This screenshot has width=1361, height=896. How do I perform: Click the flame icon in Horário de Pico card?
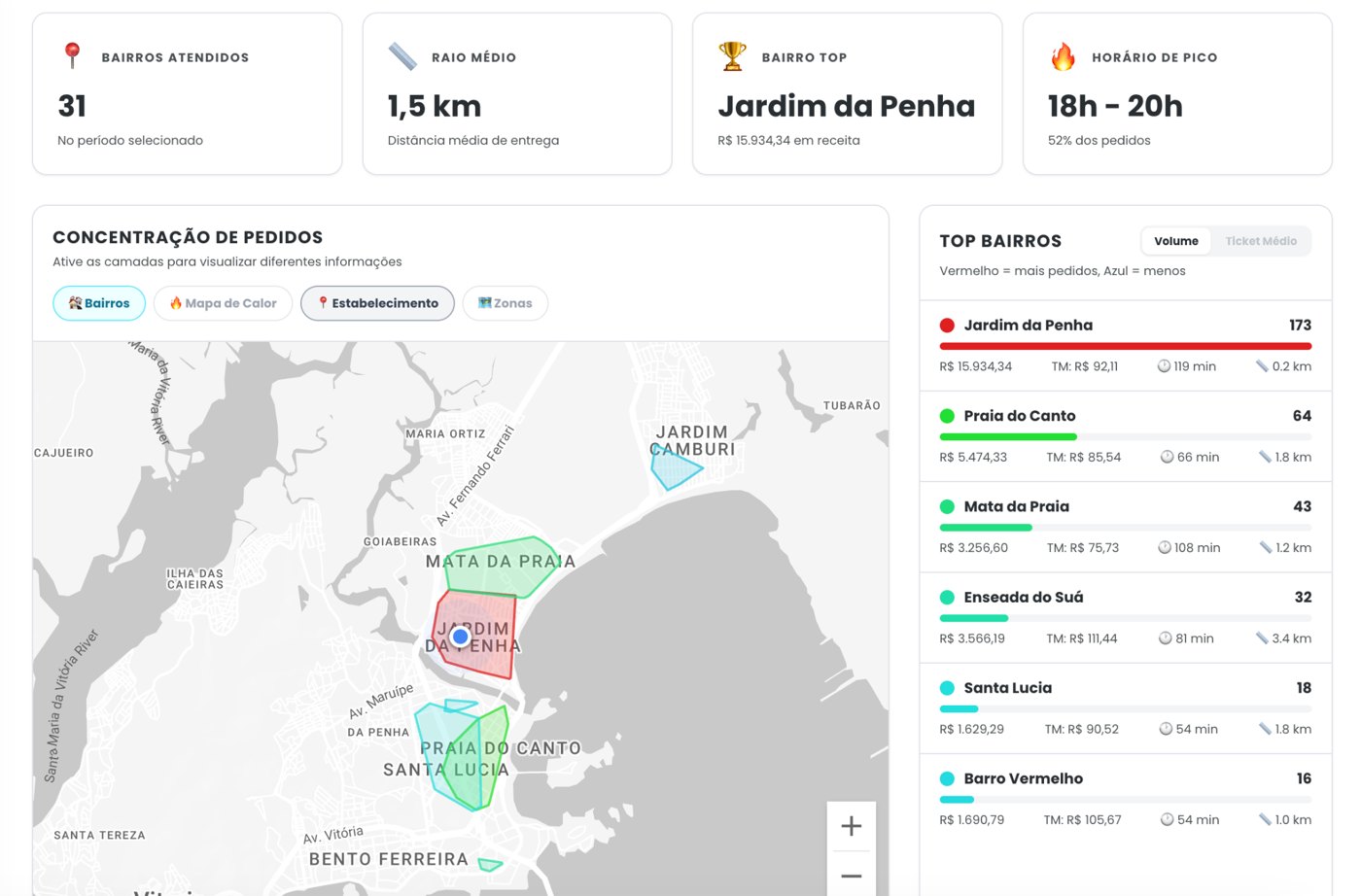[x=1063, y=56]
